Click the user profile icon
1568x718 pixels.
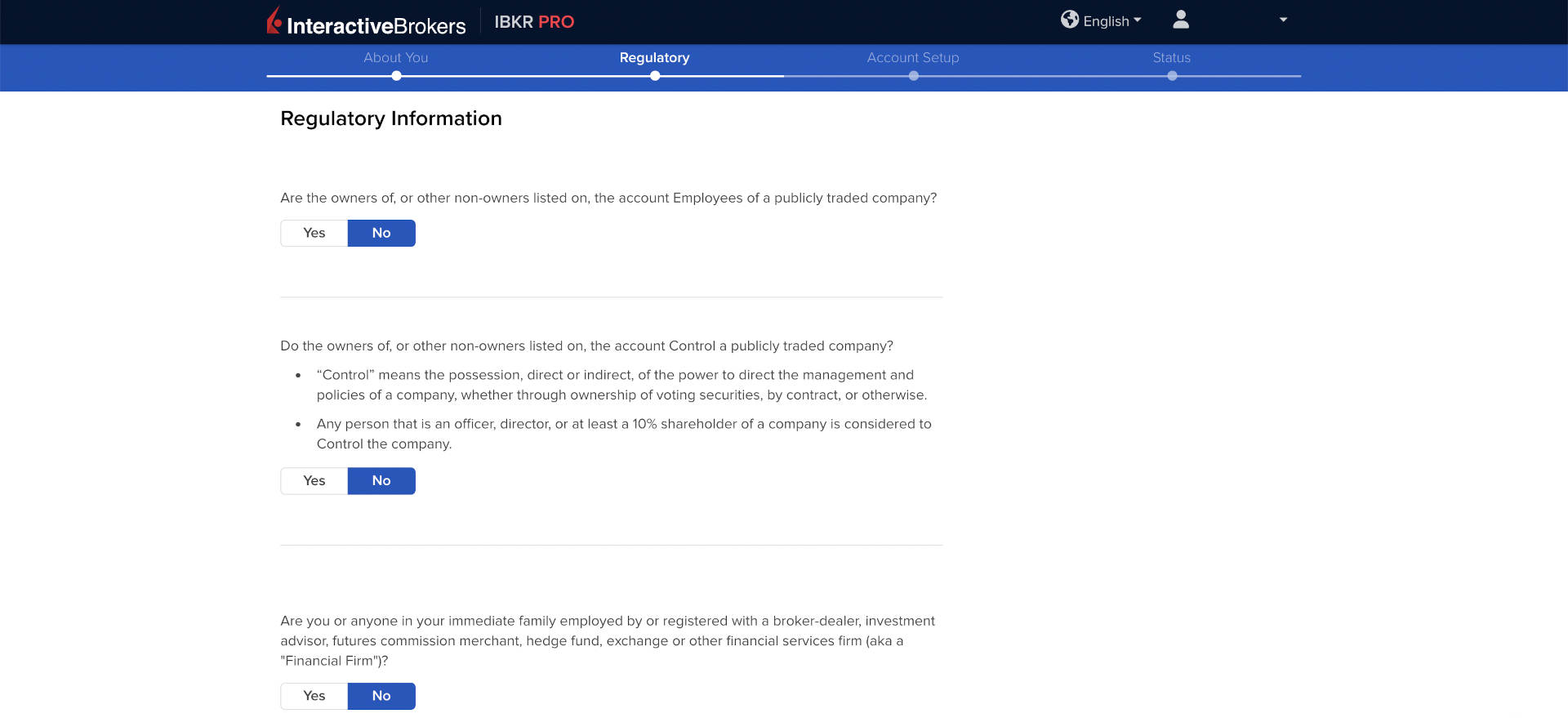click(1180, 20)
